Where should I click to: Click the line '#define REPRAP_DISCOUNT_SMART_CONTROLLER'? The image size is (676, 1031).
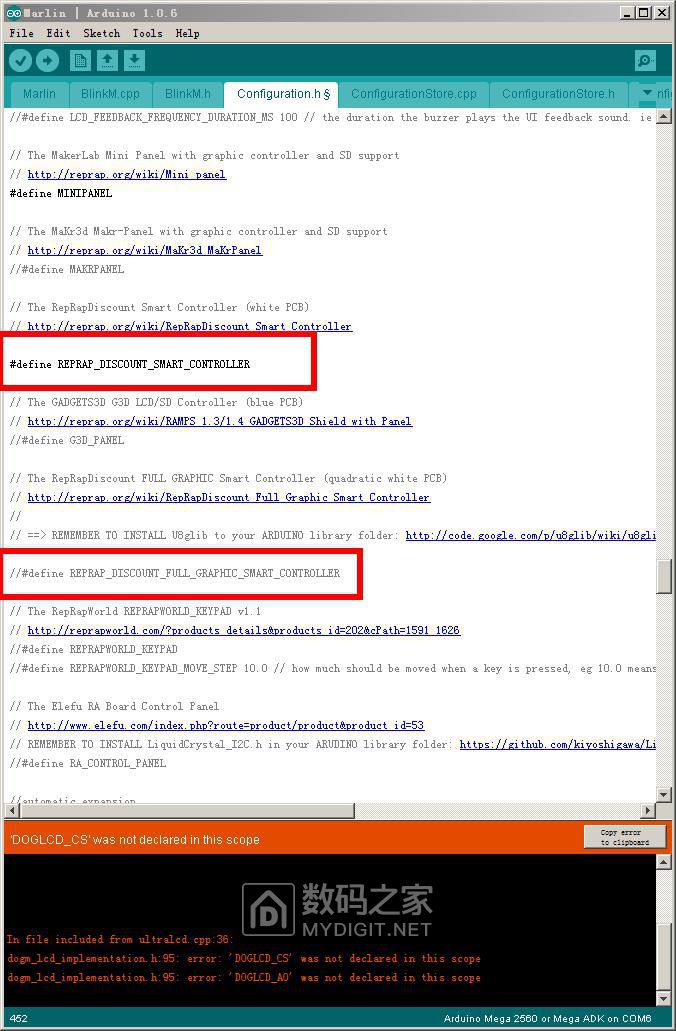pos(130,364)
